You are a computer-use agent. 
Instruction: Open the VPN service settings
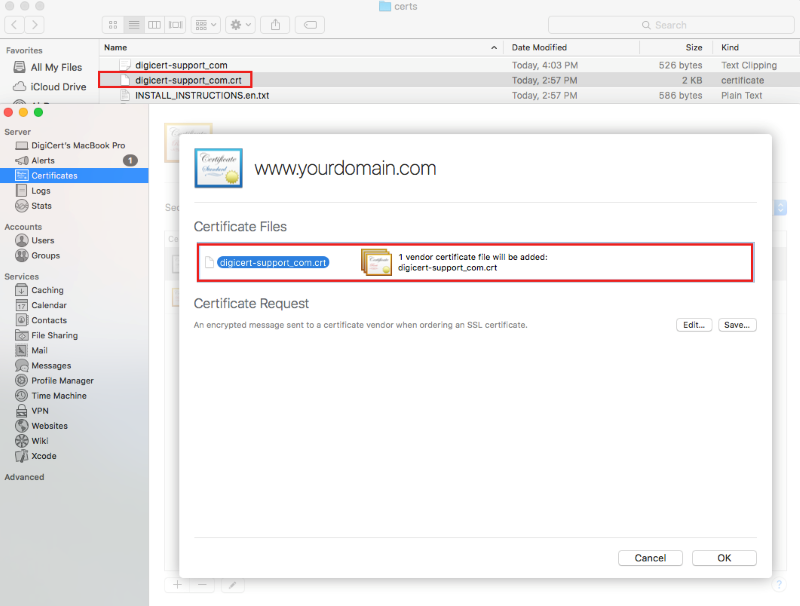39,411
